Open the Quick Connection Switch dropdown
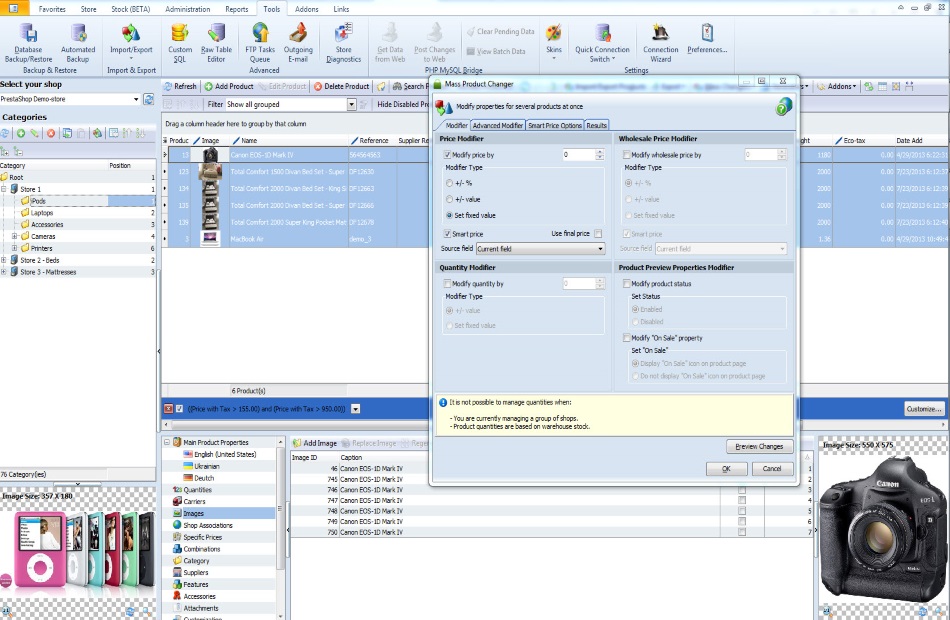950x620 pixels. [x=602, y=42]
